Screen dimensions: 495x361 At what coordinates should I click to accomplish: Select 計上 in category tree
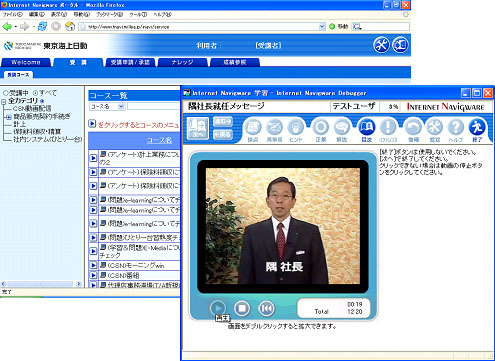tap(19, 124)
